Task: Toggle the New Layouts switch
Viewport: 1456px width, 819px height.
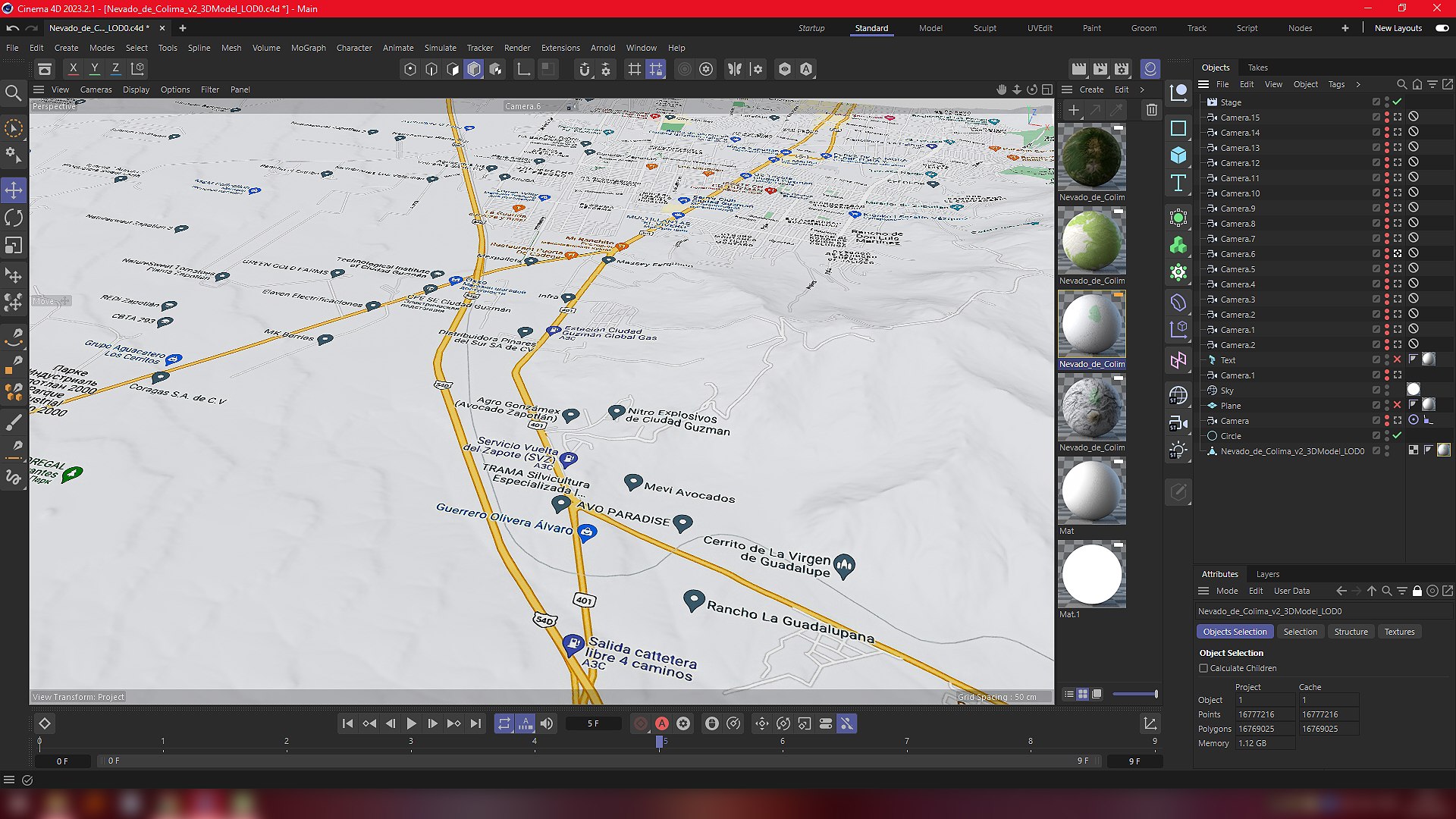Action: 1442,28
